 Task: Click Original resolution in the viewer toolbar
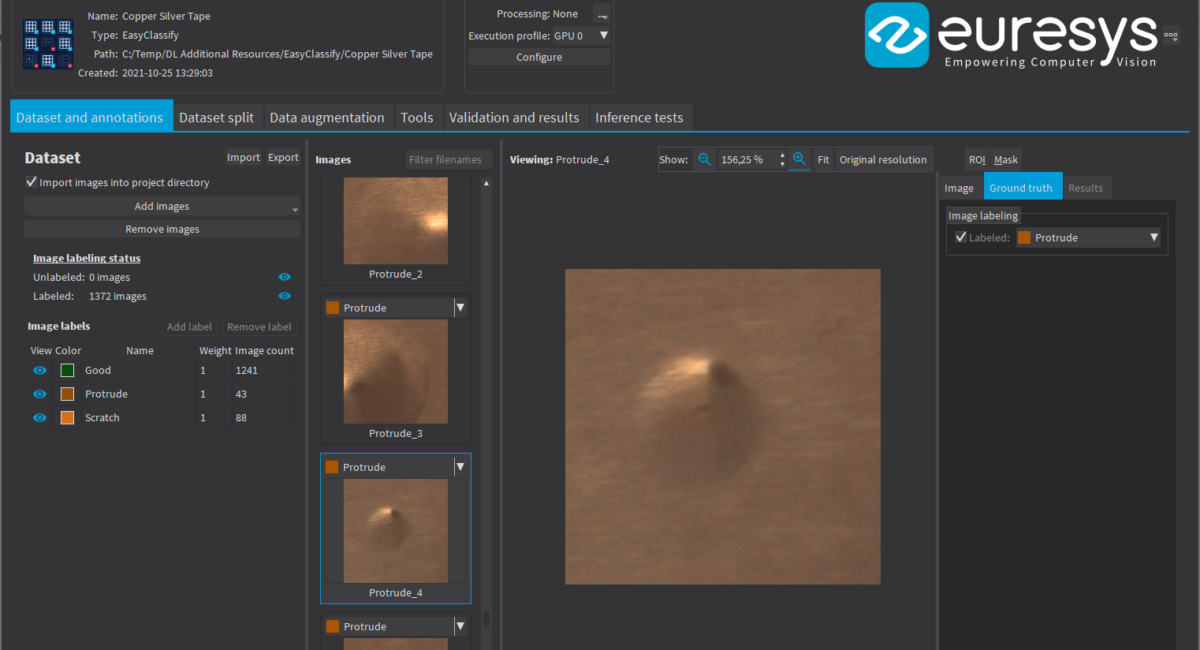coord(882,159)
